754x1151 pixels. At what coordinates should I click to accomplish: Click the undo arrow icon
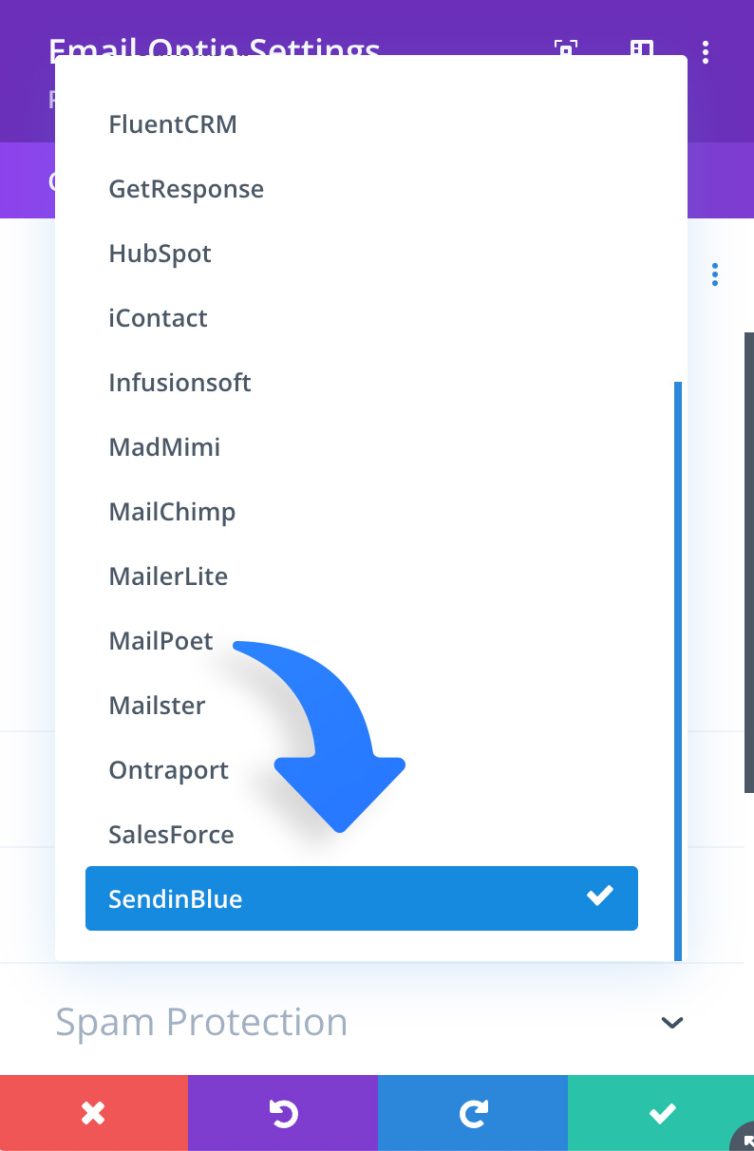point(282,1112)
